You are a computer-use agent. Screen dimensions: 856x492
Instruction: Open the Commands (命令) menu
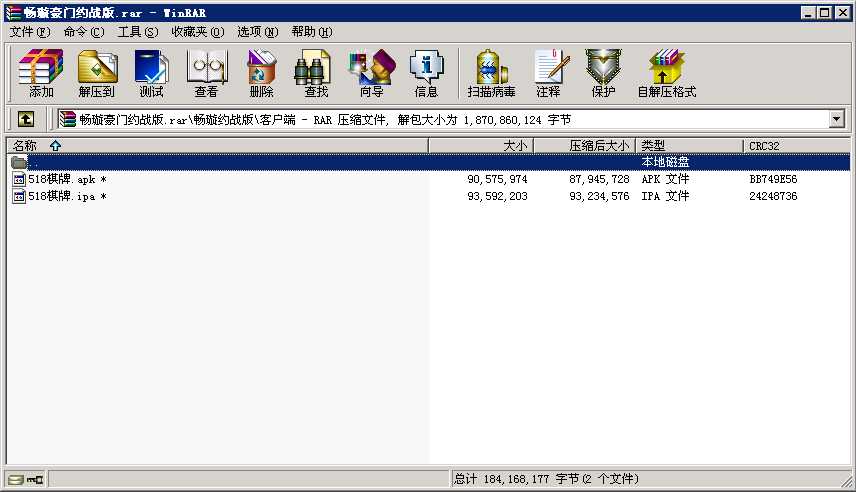point(84,32)
